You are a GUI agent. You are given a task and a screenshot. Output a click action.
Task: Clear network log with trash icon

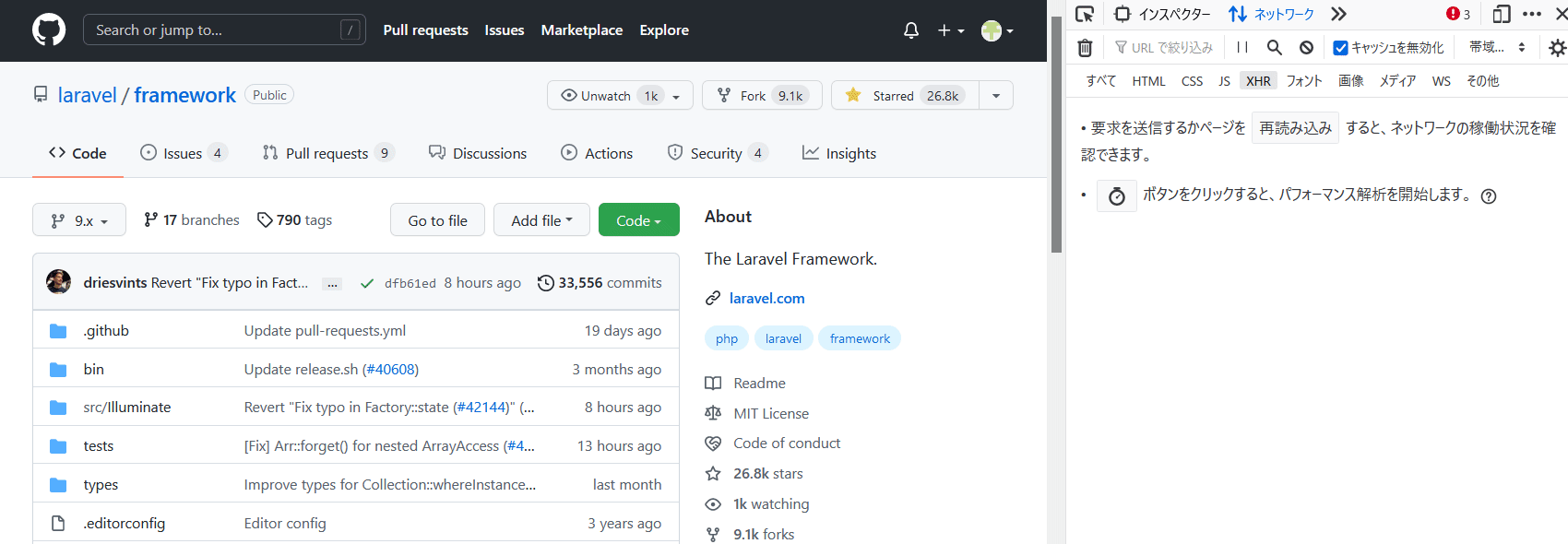tap(1086, 48)
